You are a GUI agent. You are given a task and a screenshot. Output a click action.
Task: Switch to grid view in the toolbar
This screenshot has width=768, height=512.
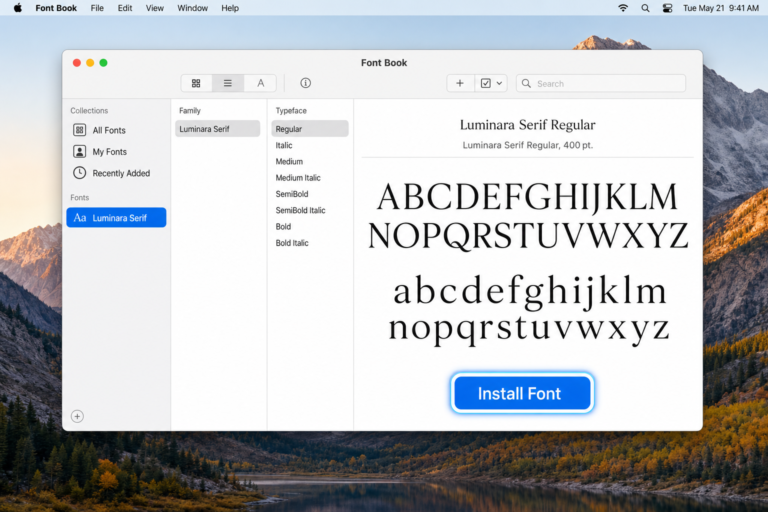(196, 83)
